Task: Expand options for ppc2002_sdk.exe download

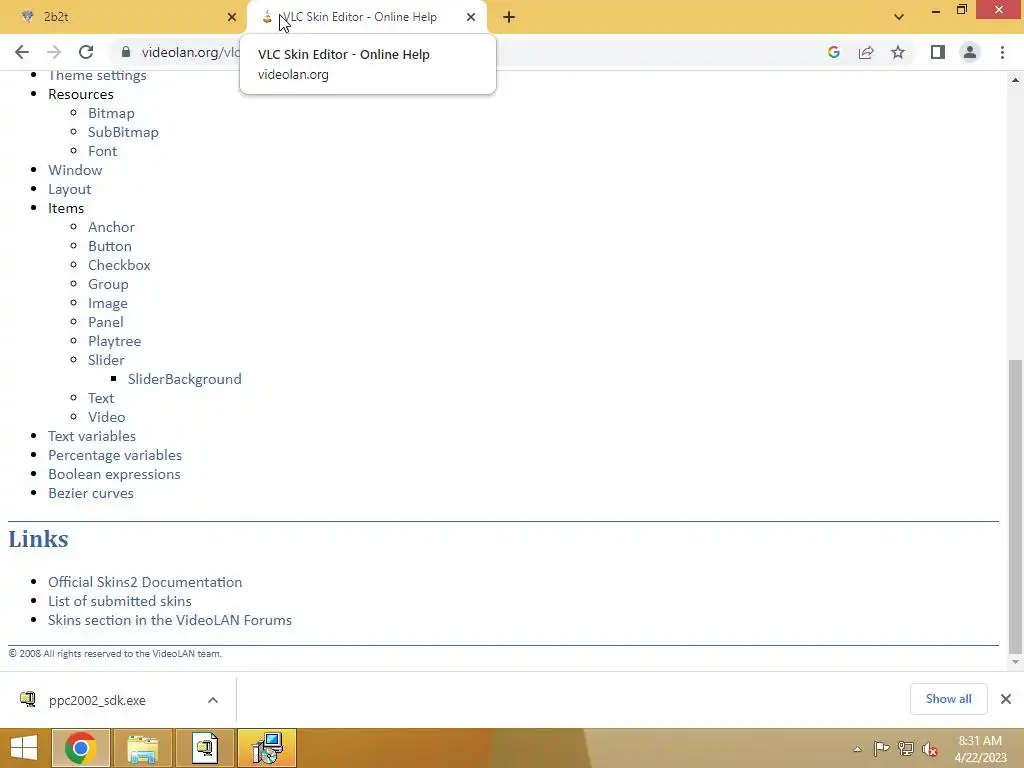Action: click(x=213, y=700)
